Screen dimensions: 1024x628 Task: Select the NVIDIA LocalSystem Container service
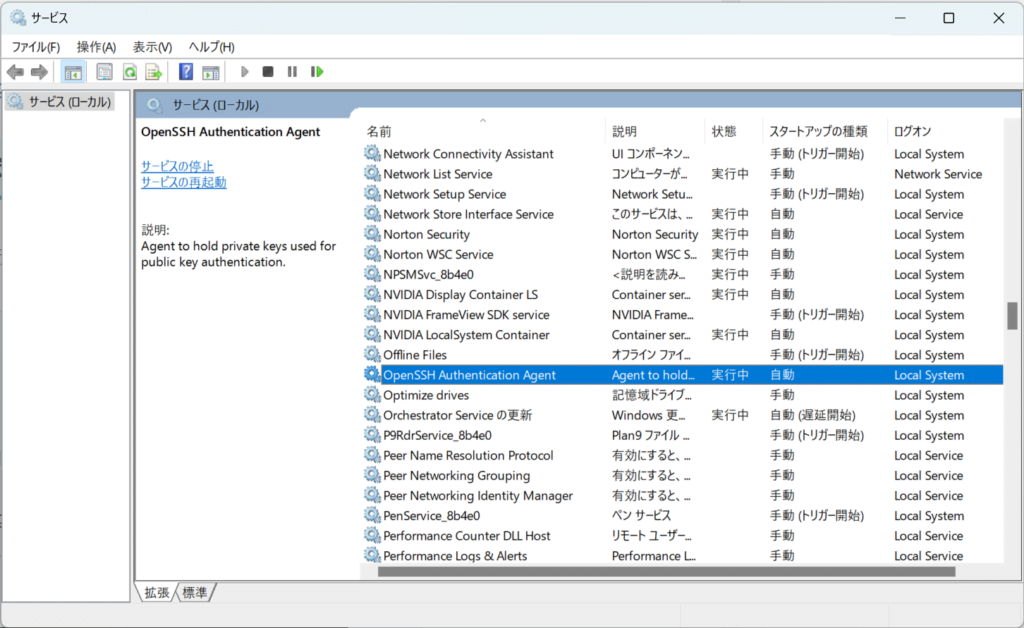coord(466,334)
